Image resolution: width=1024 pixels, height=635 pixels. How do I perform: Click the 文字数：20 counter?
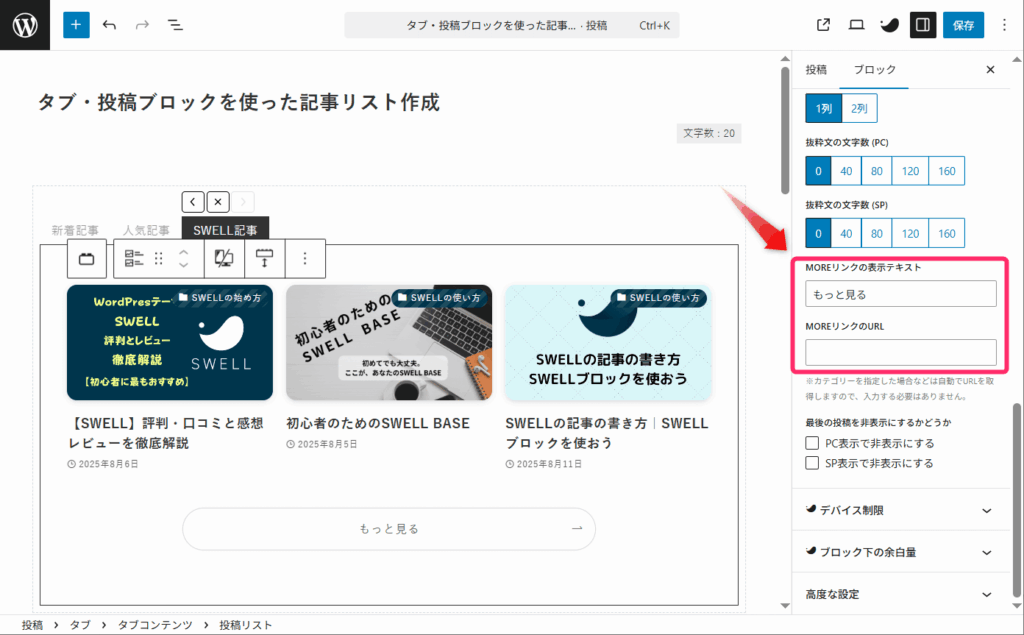(x=709, y=133)
